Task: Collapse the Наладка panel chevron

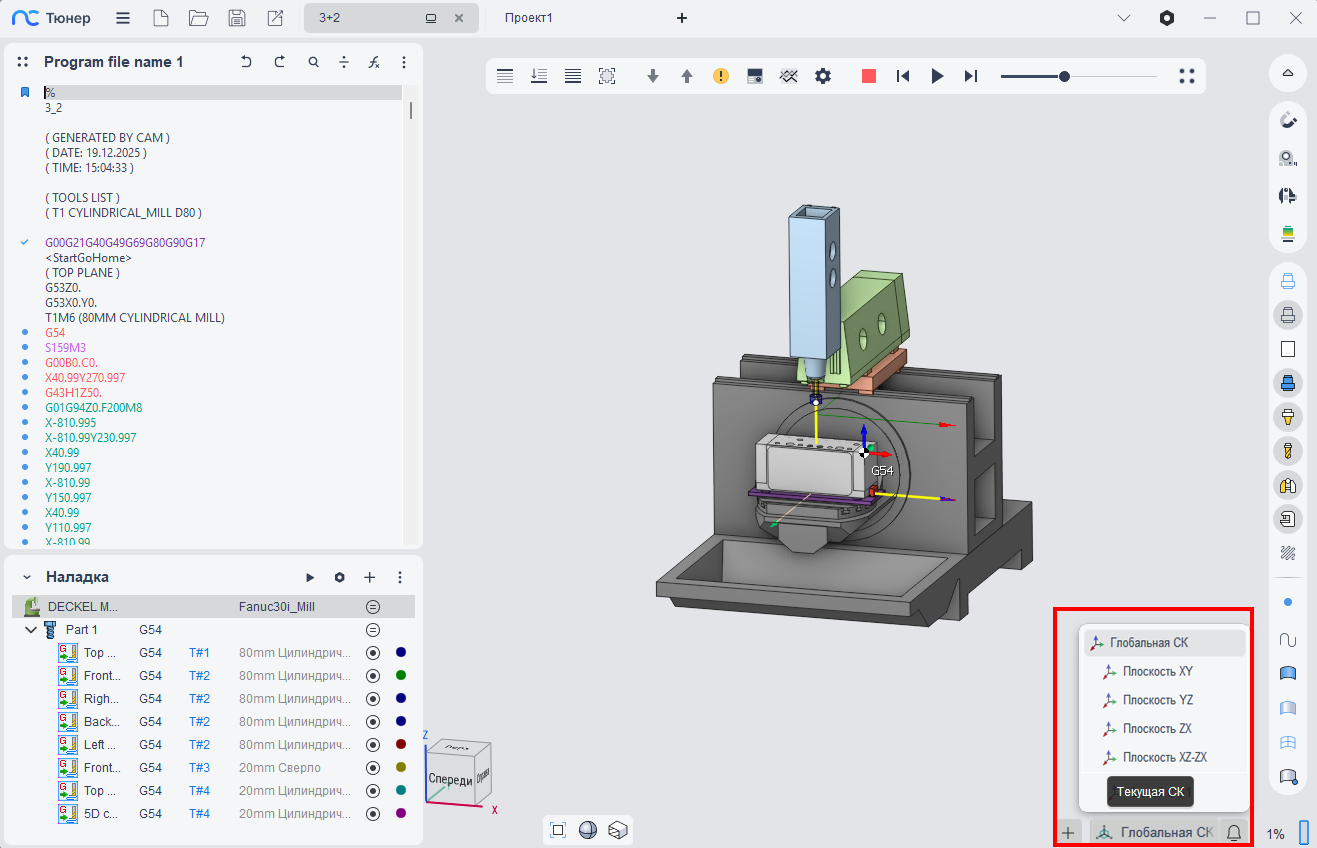Action: 27,577
